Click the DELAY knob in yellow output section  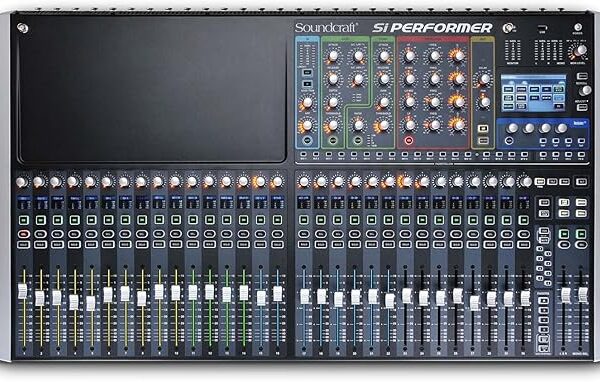tap(484, 79)
